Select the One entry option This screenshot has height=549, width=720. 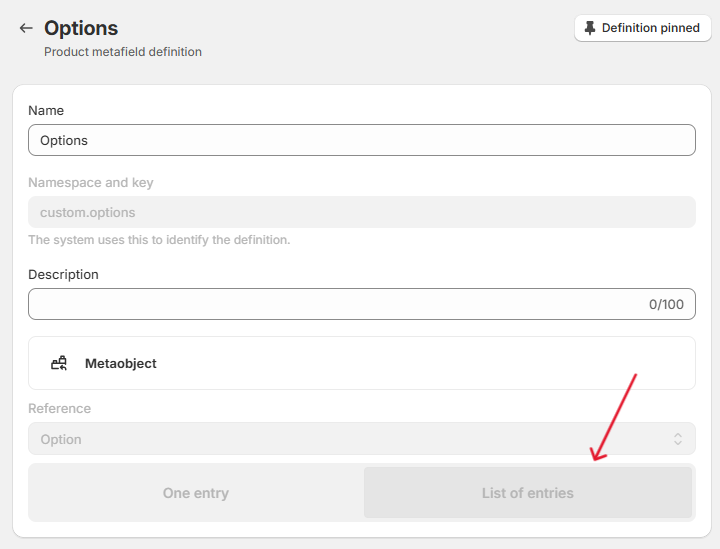196,493
